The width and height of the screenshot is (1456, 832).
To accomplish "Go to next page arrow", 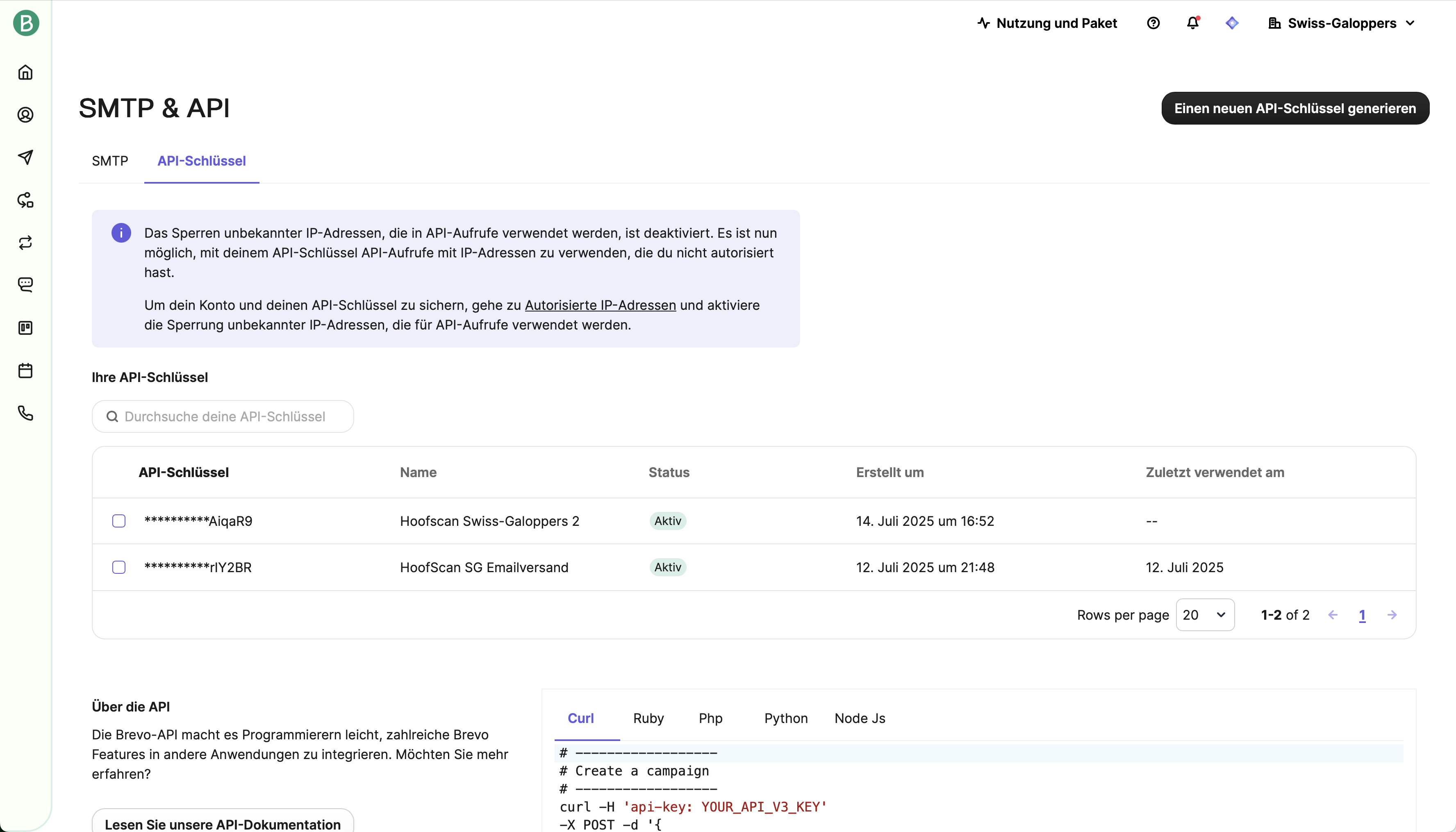I will (1392, 615).
